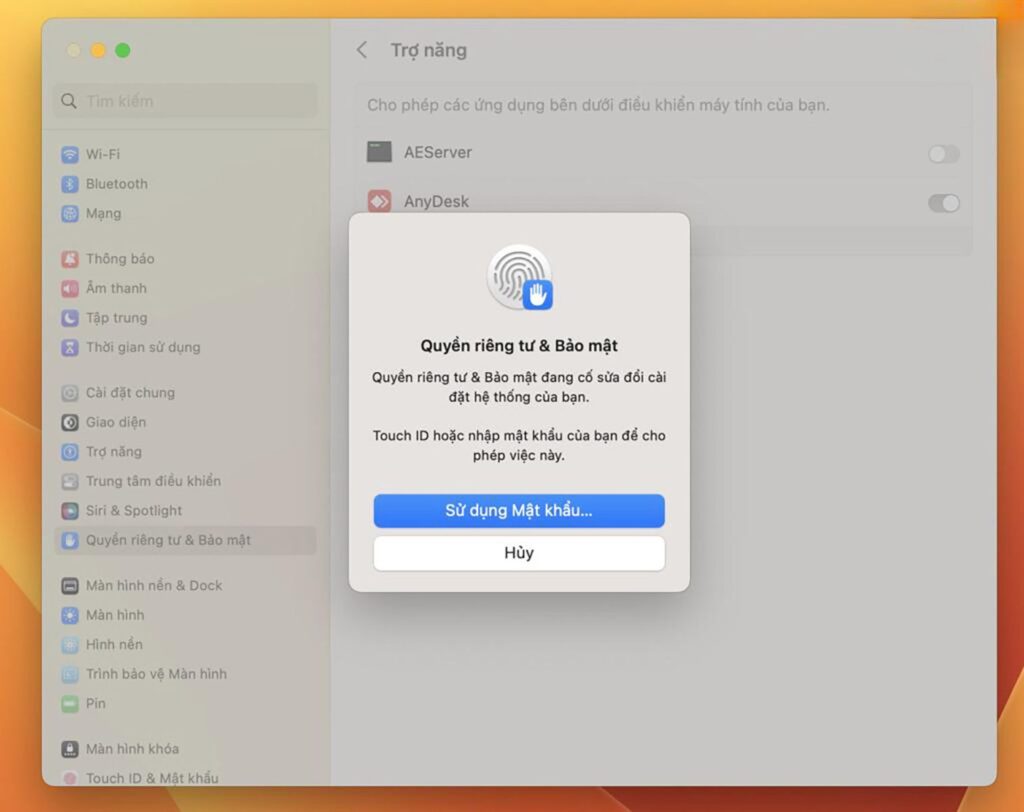Open Thời gian sử dụng hourglass icon

[x=69, y=347]
